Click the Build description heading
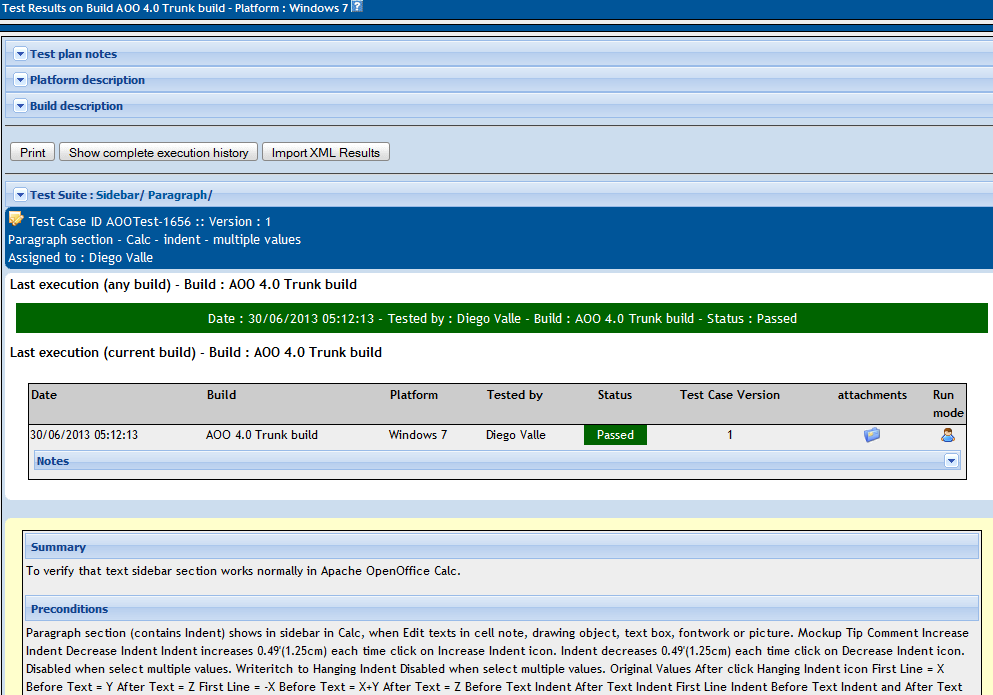Screen dimensions: 993x695 77,106
